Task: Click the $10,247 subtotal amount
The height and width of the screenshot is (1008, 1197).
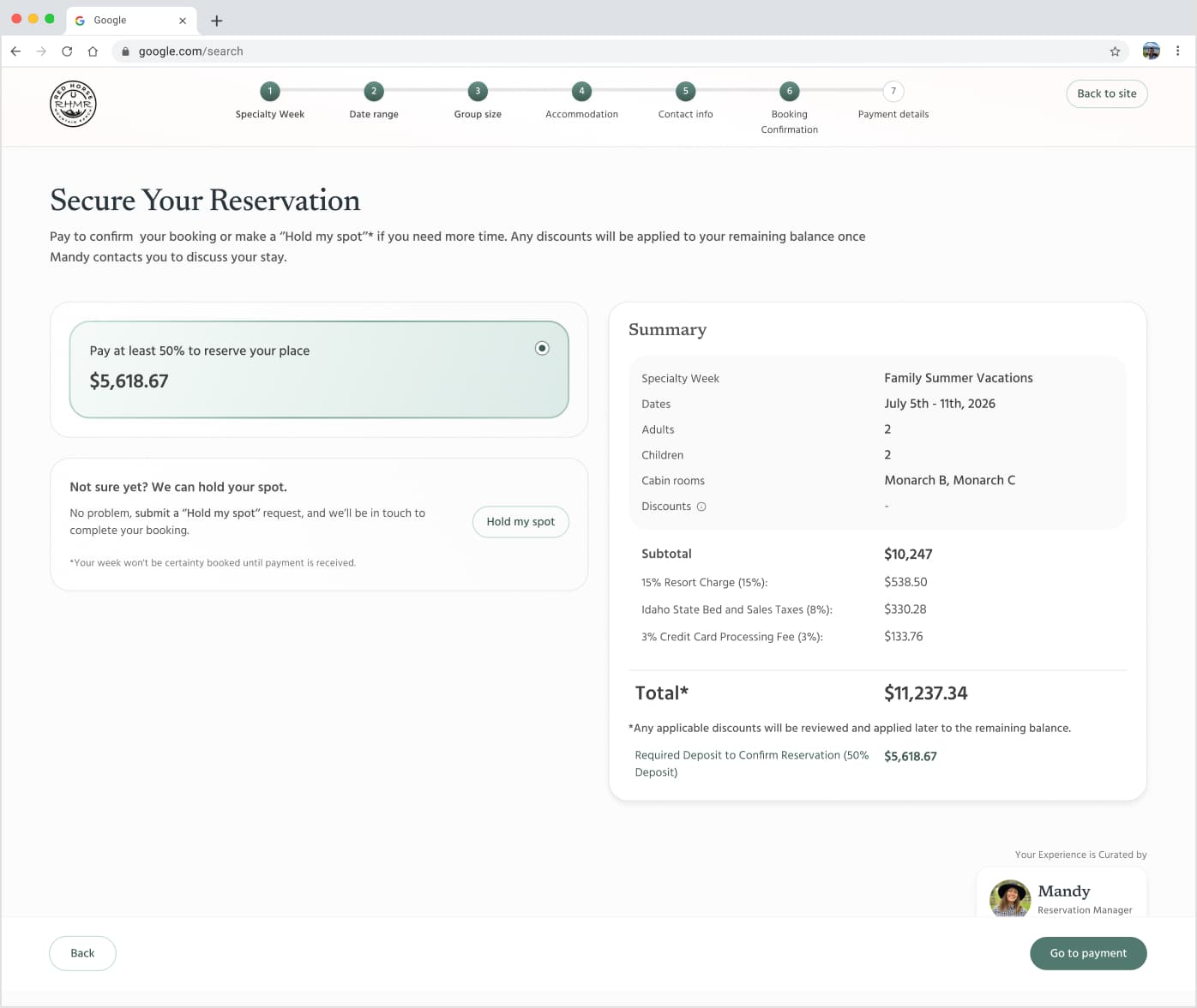Action: 908,554
